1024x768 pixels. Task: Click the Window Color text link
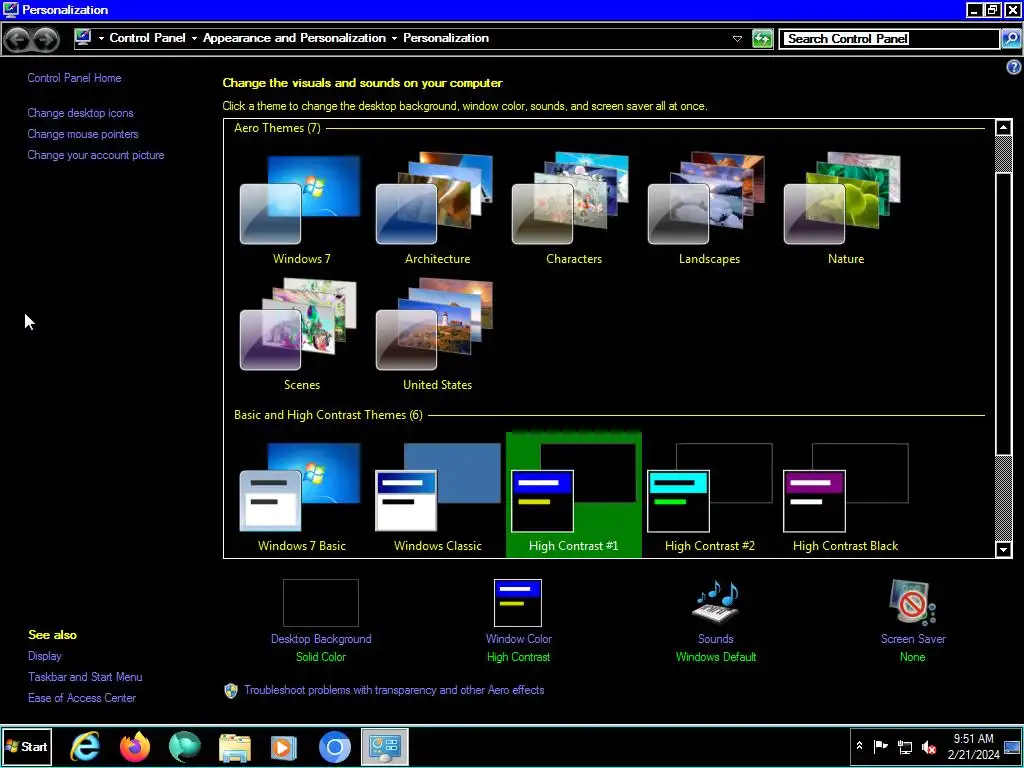click(519, 639)
